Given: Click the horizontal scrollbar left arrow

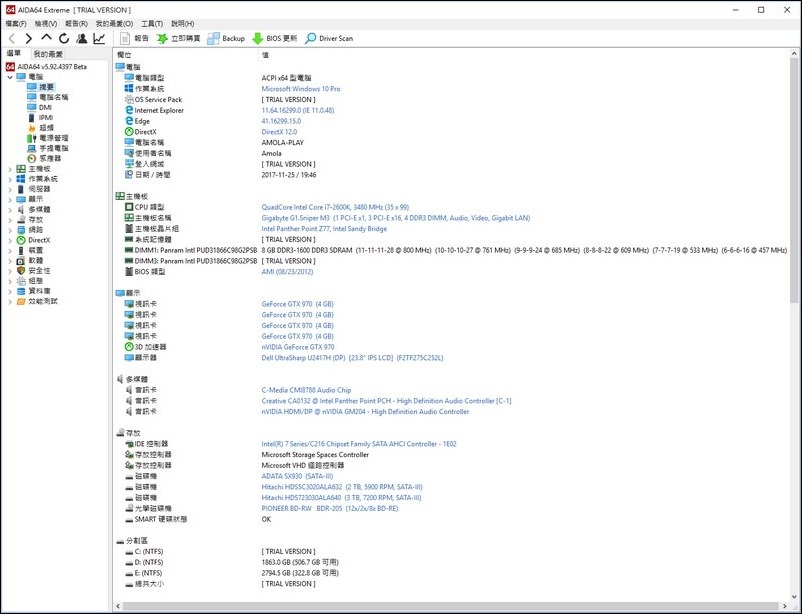Looking at the screenshot, I should (118, 606).
